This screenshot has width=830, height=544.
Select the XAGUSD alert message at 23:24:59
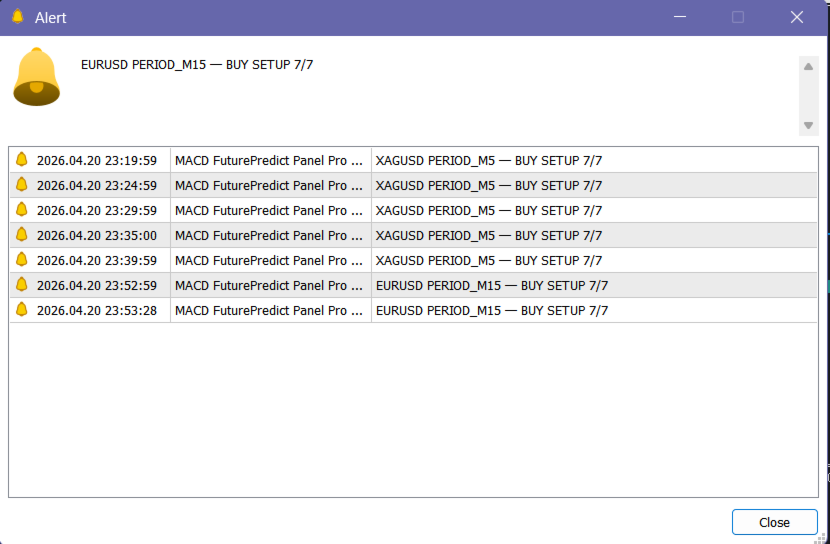489,185
